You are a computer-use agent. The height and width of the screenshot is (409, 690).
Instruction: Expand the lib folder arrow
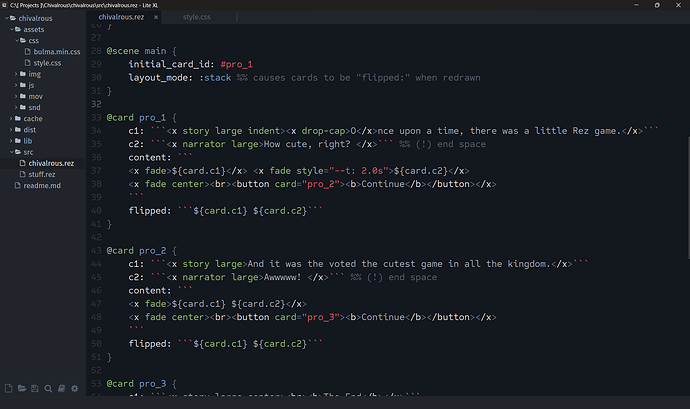coord(11,140)
